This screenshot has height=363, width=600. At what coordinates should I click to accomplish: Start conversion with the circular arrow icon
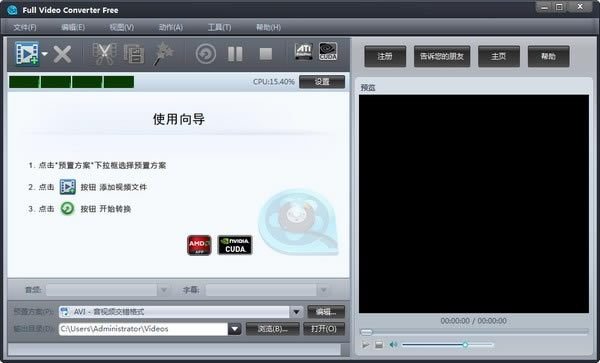pyautogui.click(x=206, y=54)
